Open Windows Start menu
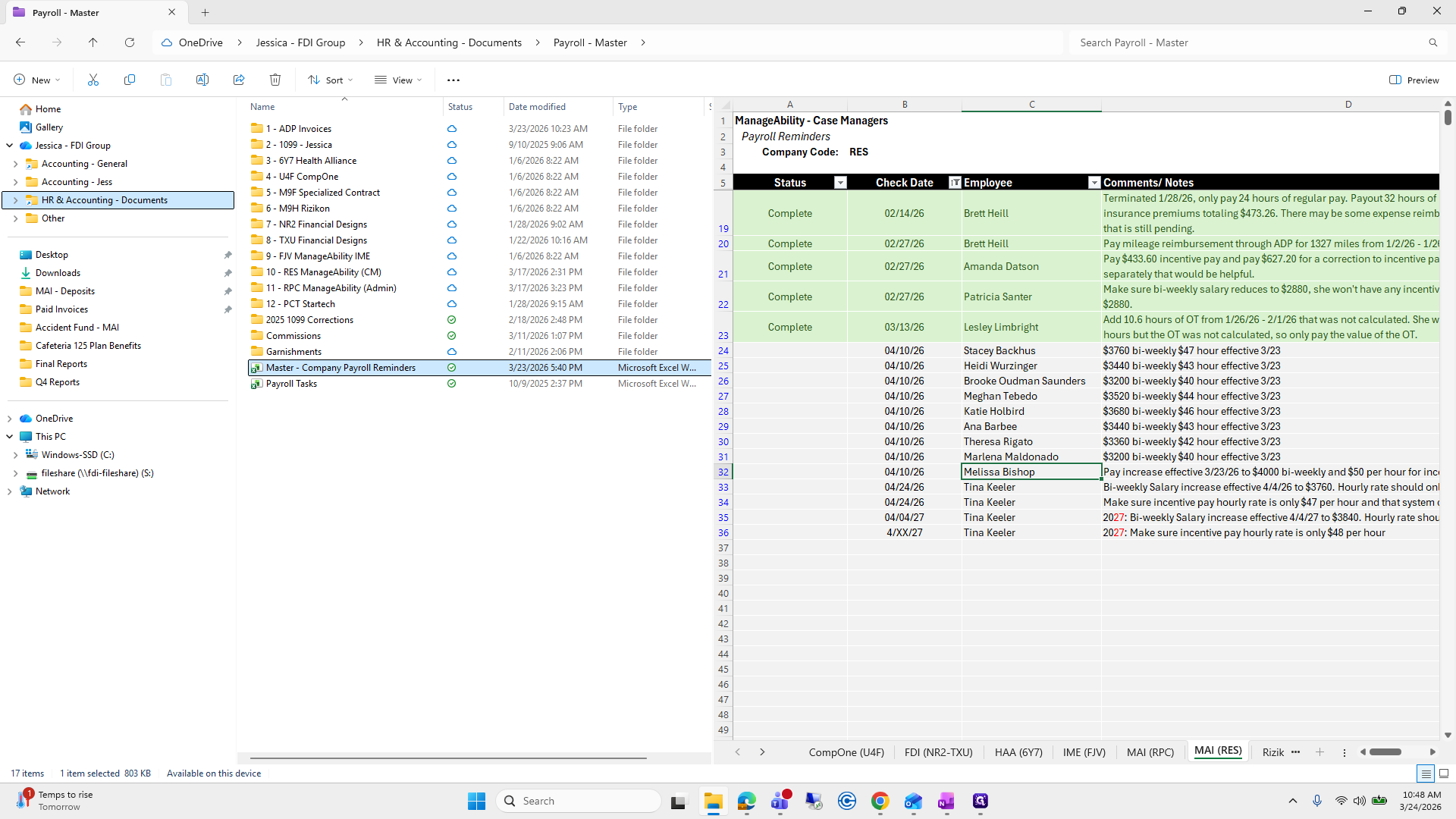Screen dimensions: 1456x819 [x=476, y=801]
